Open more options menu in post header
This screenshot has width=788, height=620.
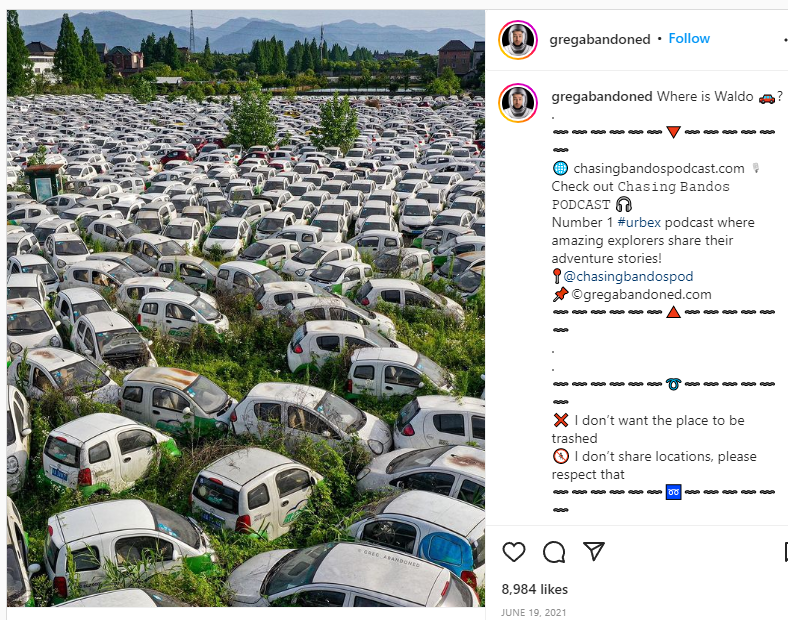(785, 39)
